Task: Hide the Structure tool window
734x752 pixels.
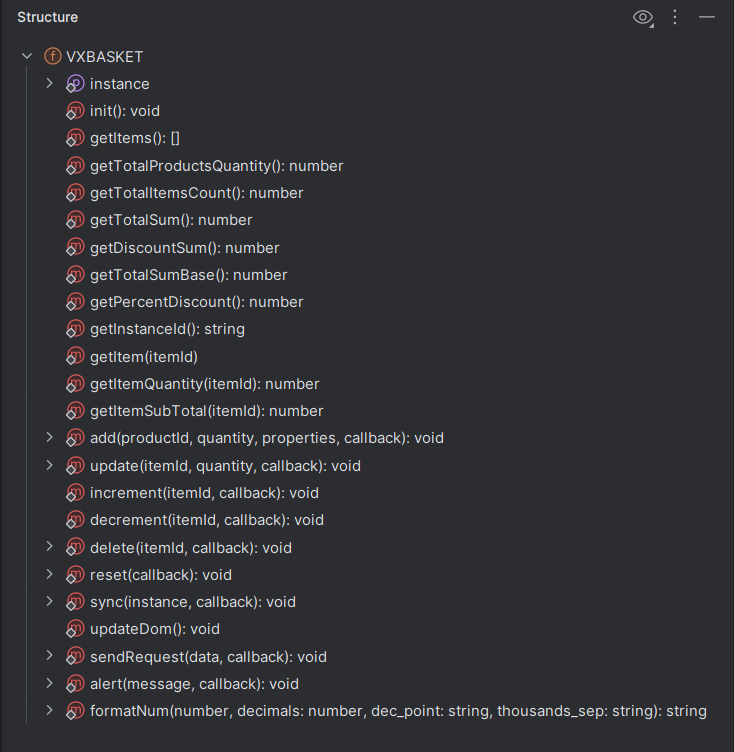Action: 707,17
